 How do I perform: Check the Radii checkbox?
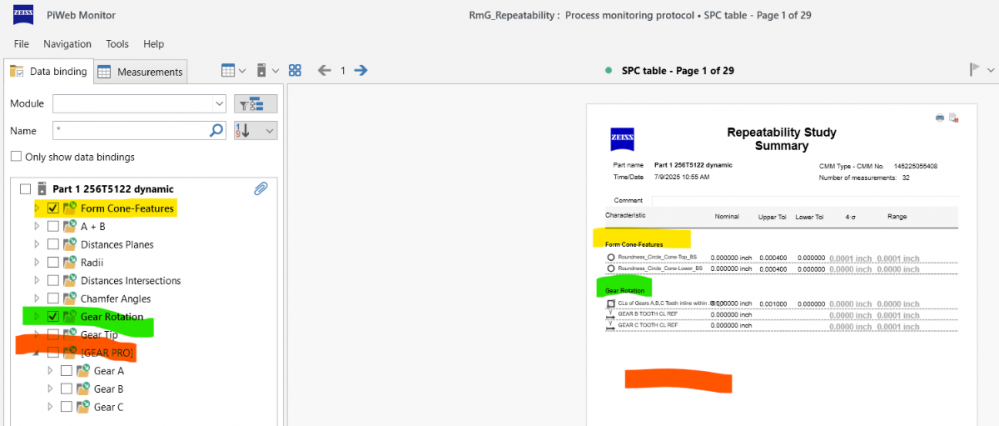(x=54, y=262)
